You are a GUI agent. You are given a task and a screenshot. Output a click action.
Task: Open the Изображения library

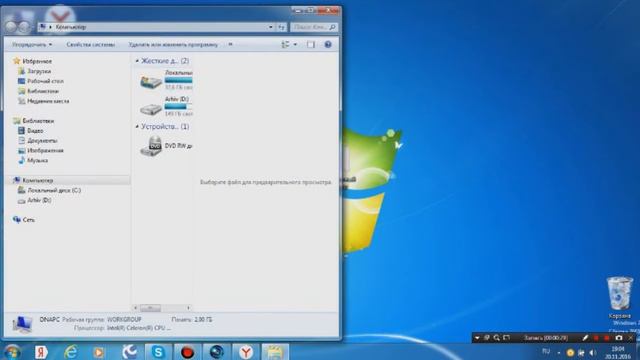[x=41, y=151]
